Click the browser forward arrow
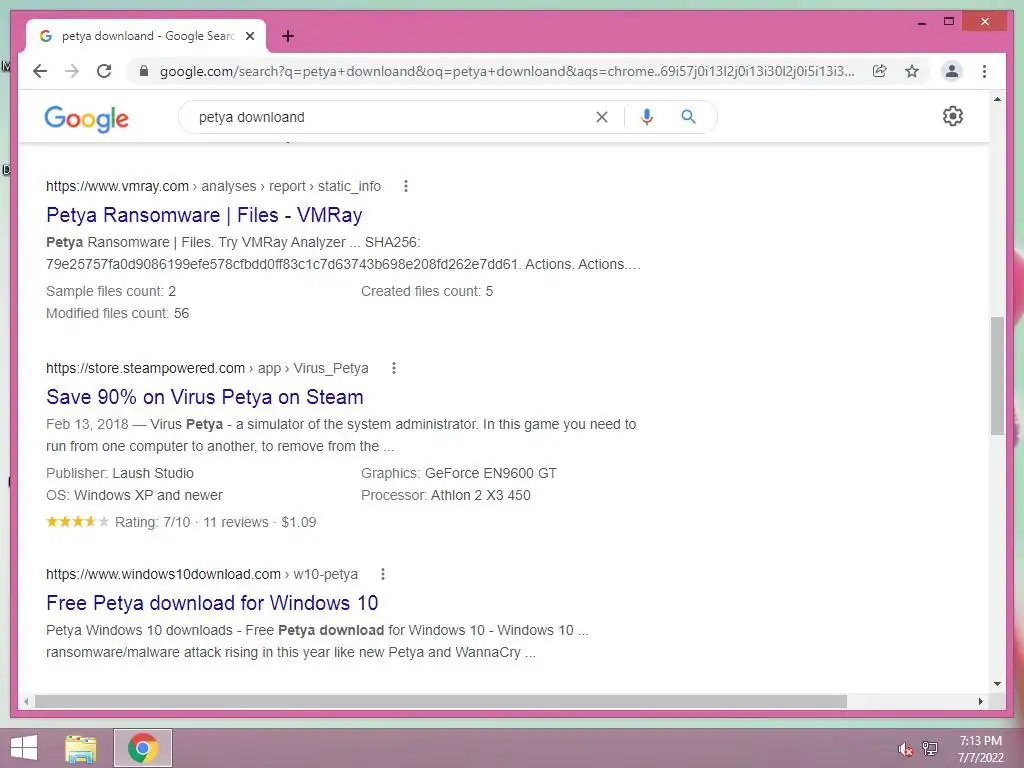 point(72,71)
